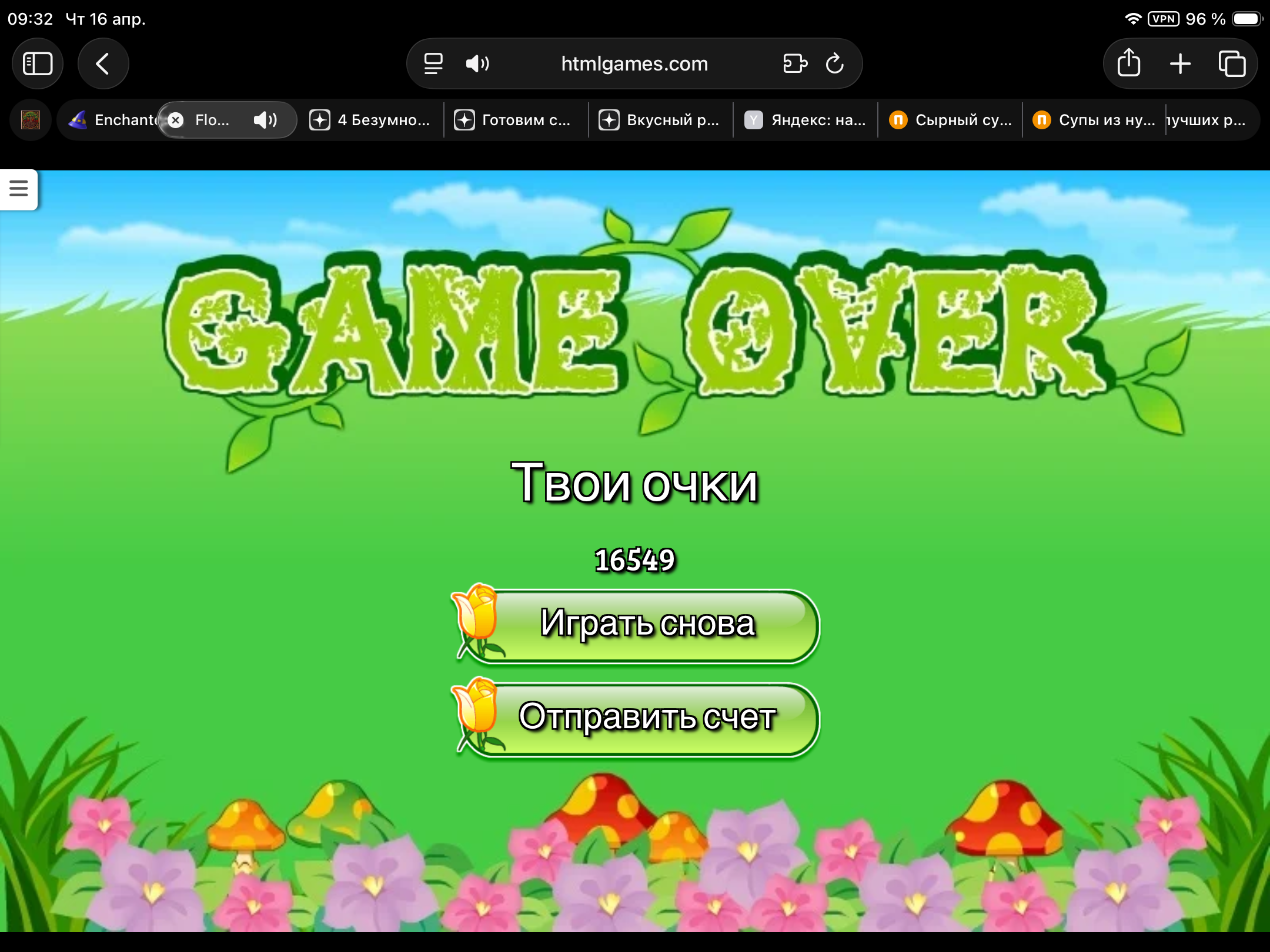Open the game's hamburger menu
The height and width of the screenshot is (952, 1270).
click(x=19, y=189)
